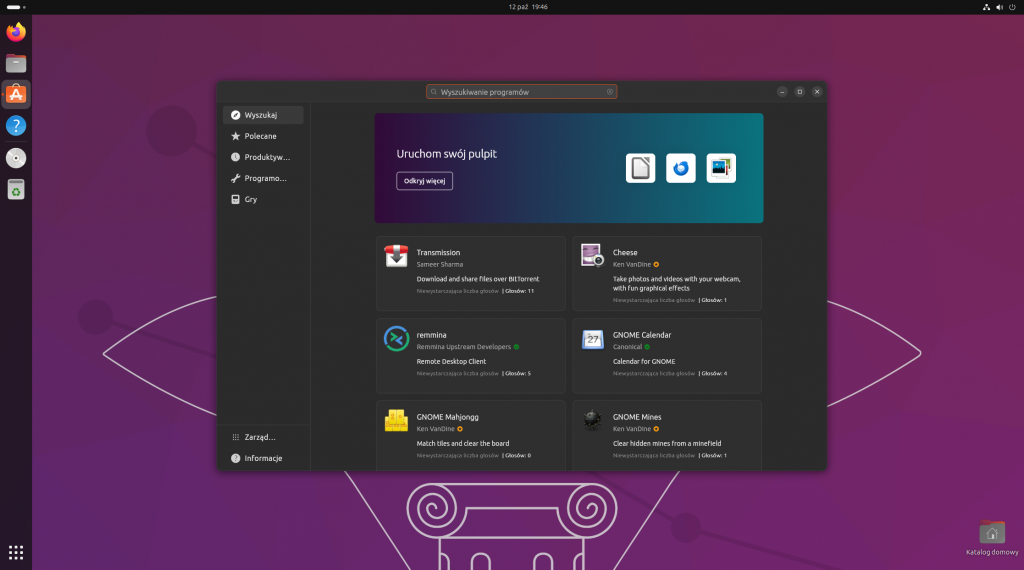Screen dimensions: 1024x570
Task: Open the clock 12 paź 19:46 in top bar
Action: [x=528, y=7]
